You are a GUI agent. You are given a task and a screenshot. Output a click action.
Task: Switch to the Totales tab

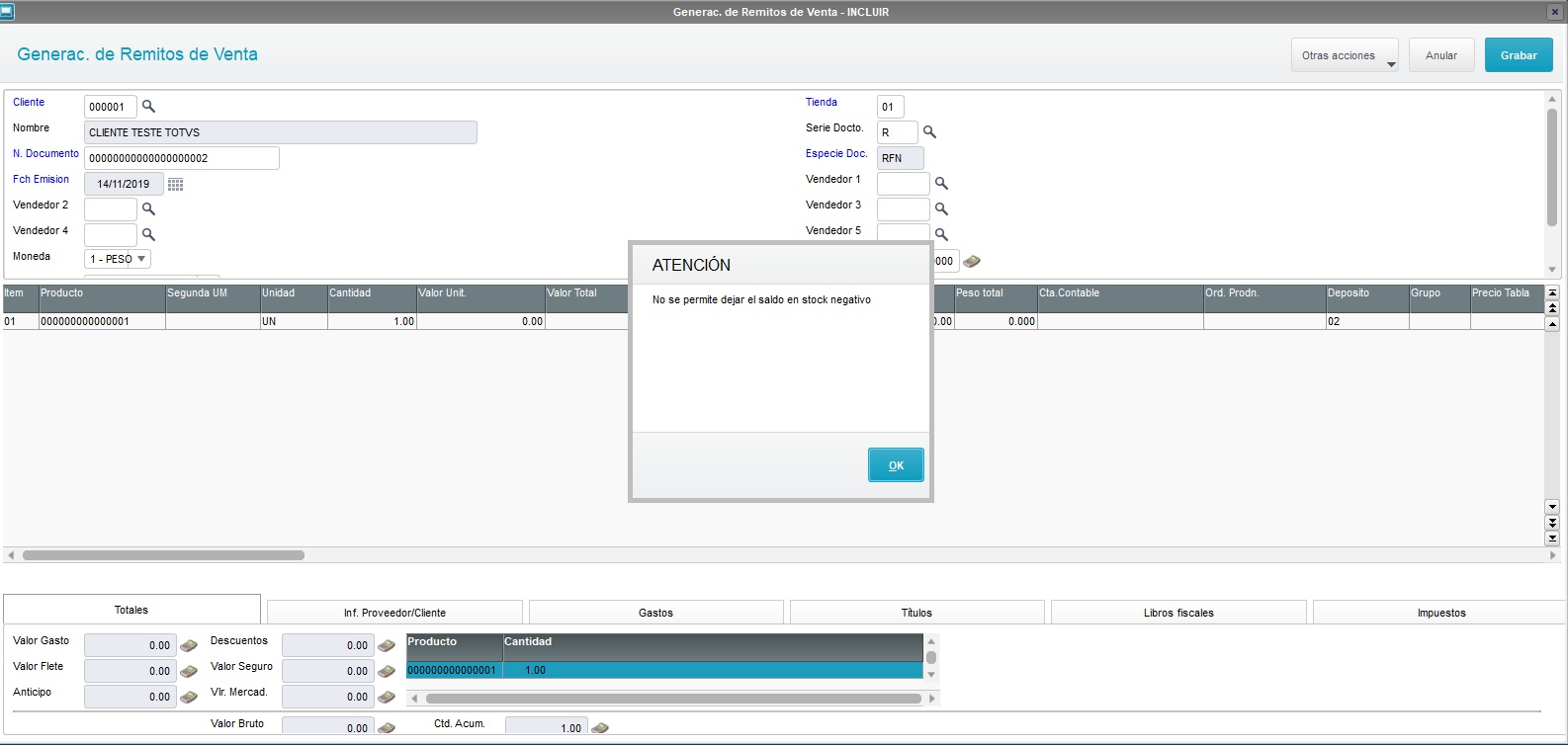pos(131,610)
